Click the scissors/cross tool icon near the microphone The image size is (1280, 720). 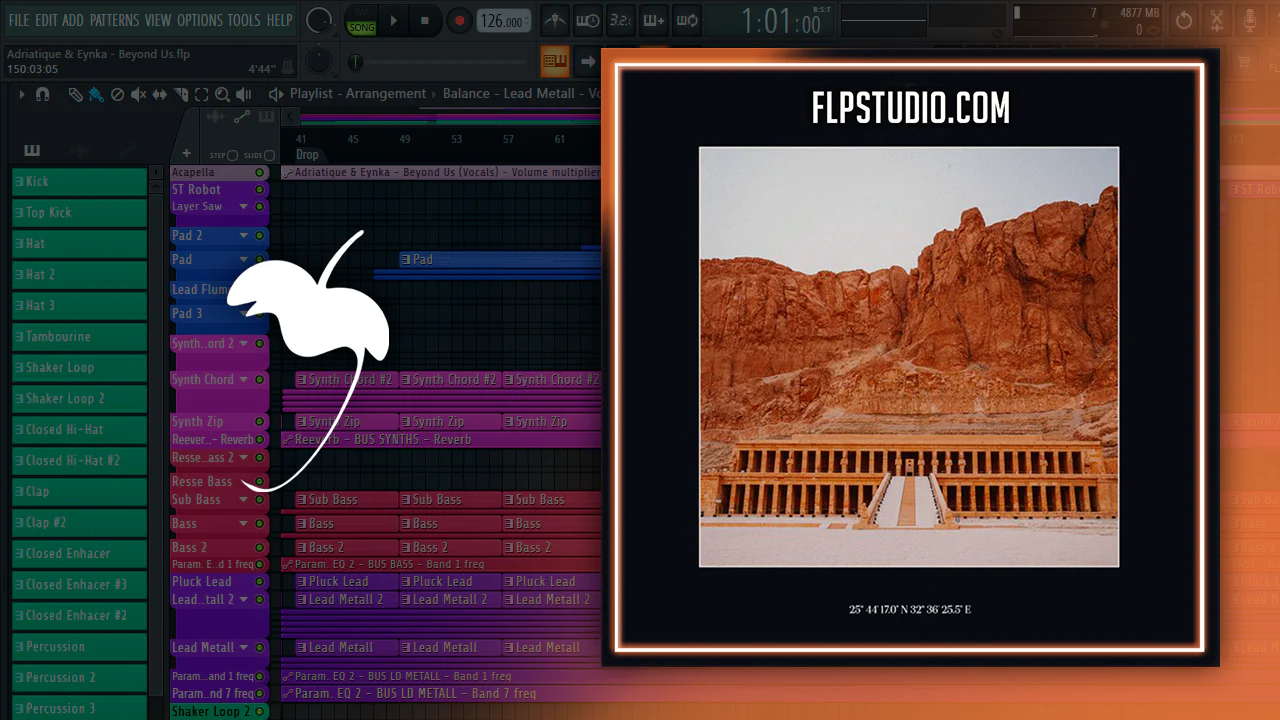1217,20
